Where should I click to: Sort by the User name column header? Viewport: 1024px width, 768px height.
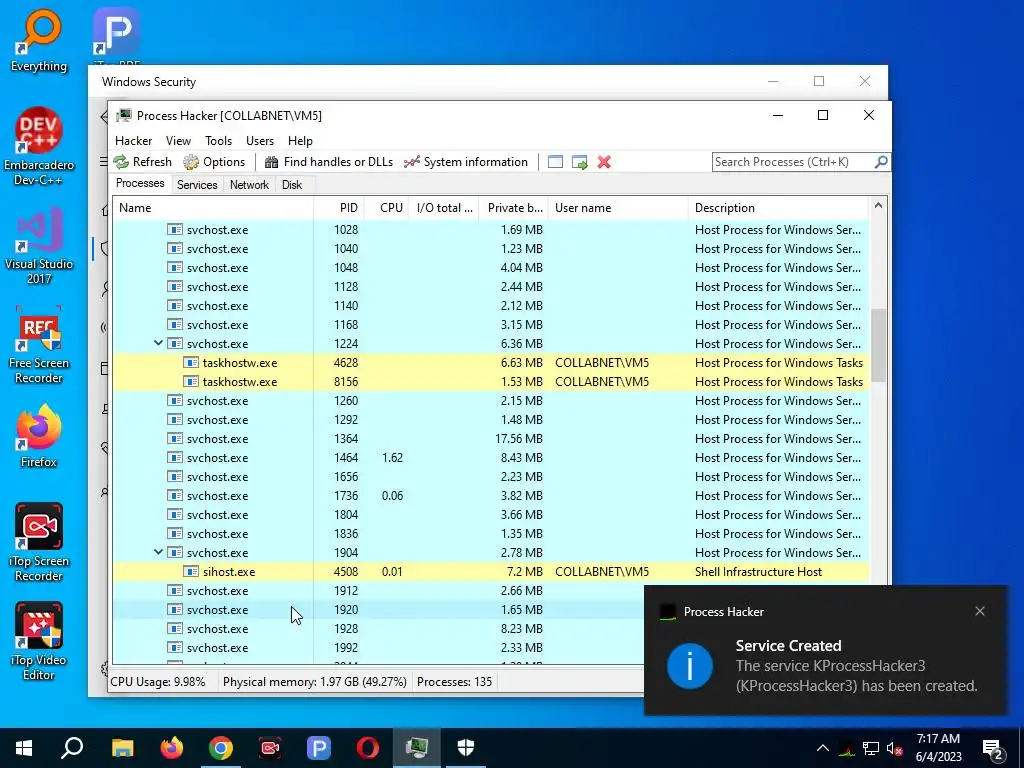618,208
